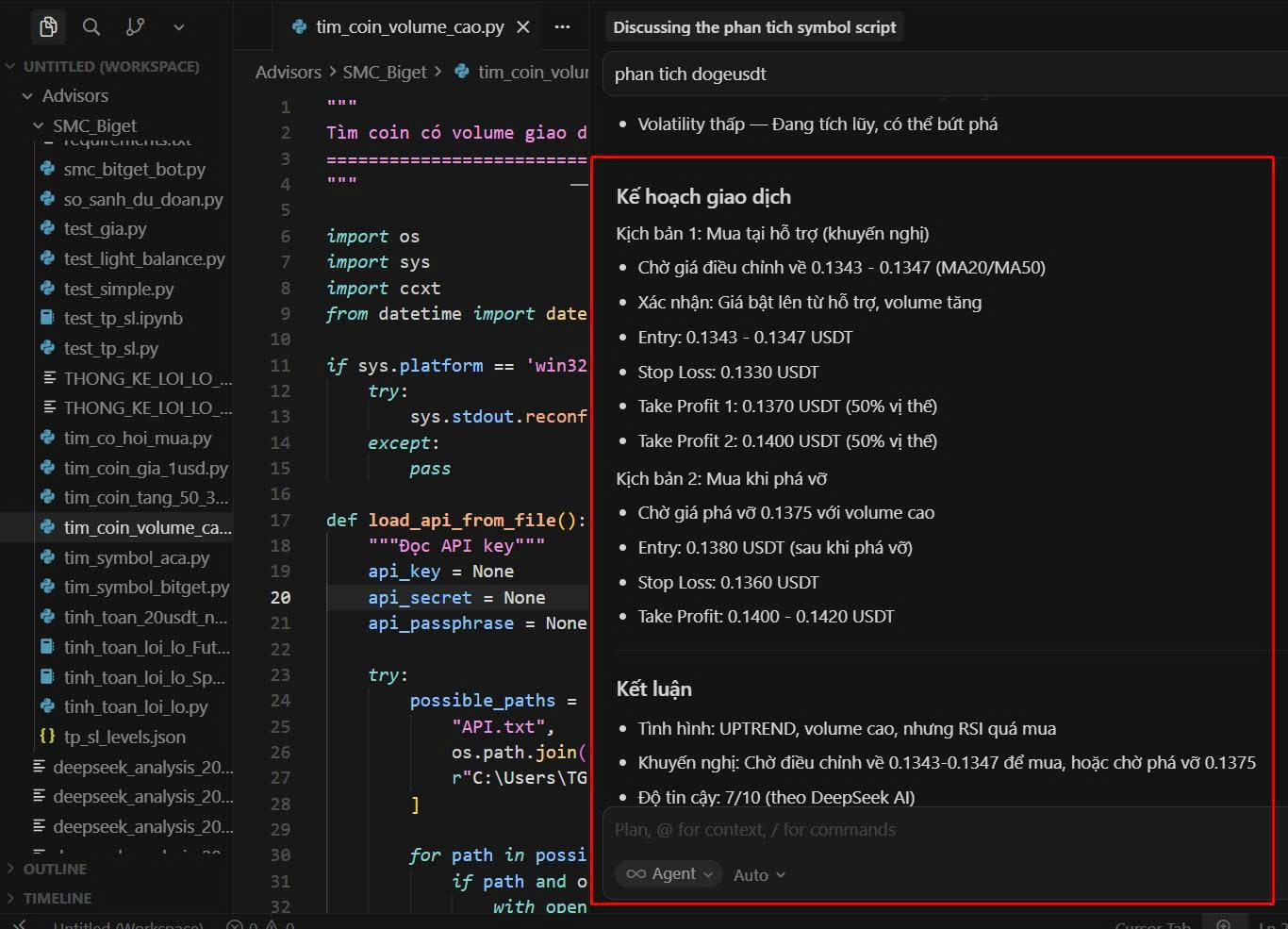The height and width of the screenshot is (929, 1288).
Task: Expand the TIMELINE section
Action: click(58, 898)
